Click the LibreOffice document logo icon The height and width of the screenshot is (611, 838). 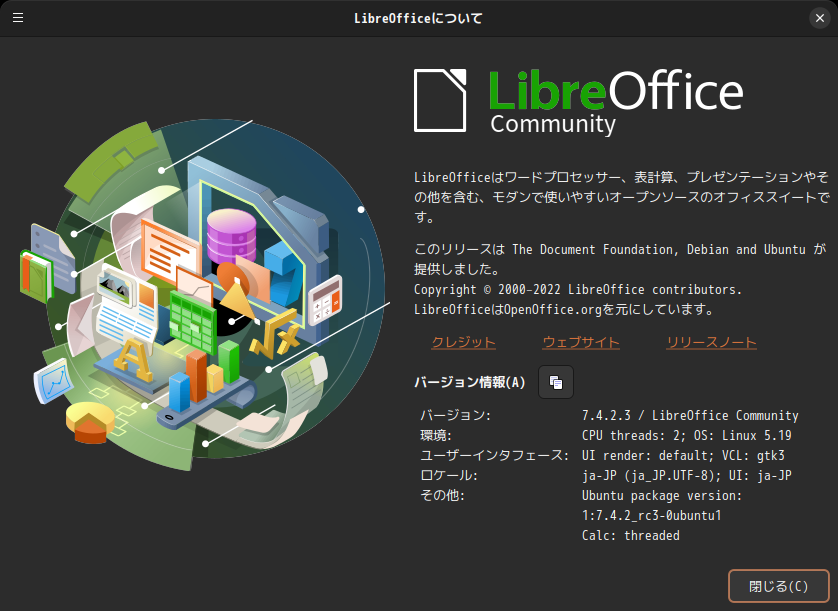tap(440, 100)
